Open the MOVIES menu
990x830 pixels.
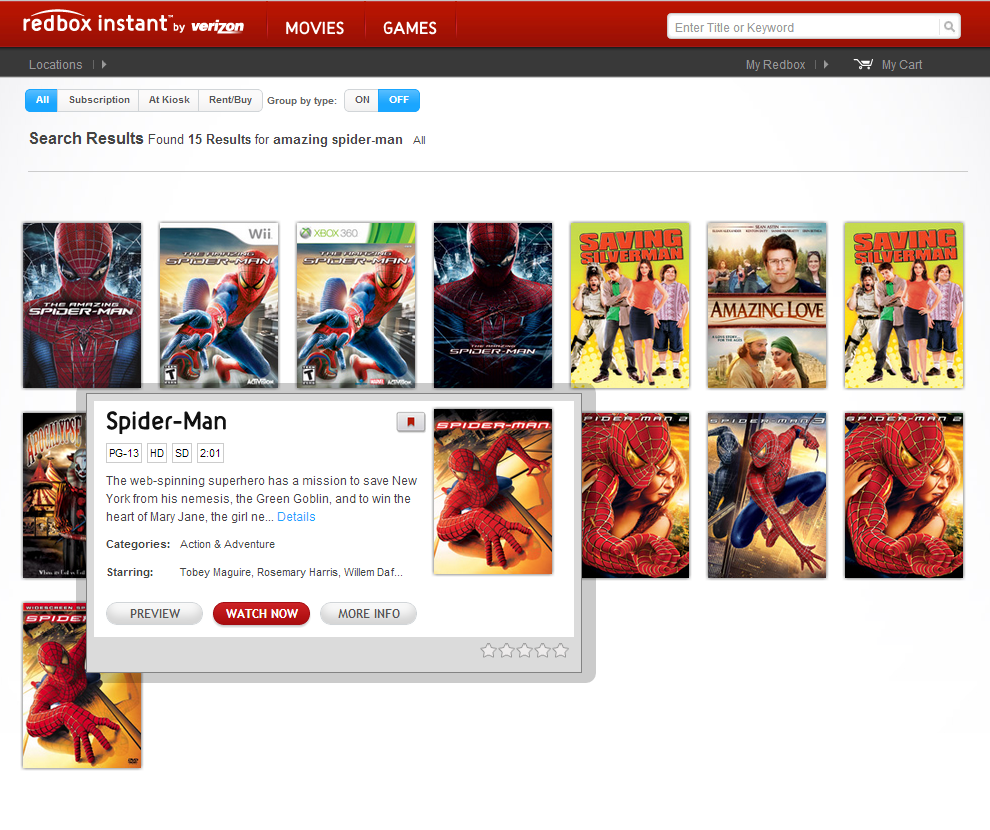[x=314, y=29]
